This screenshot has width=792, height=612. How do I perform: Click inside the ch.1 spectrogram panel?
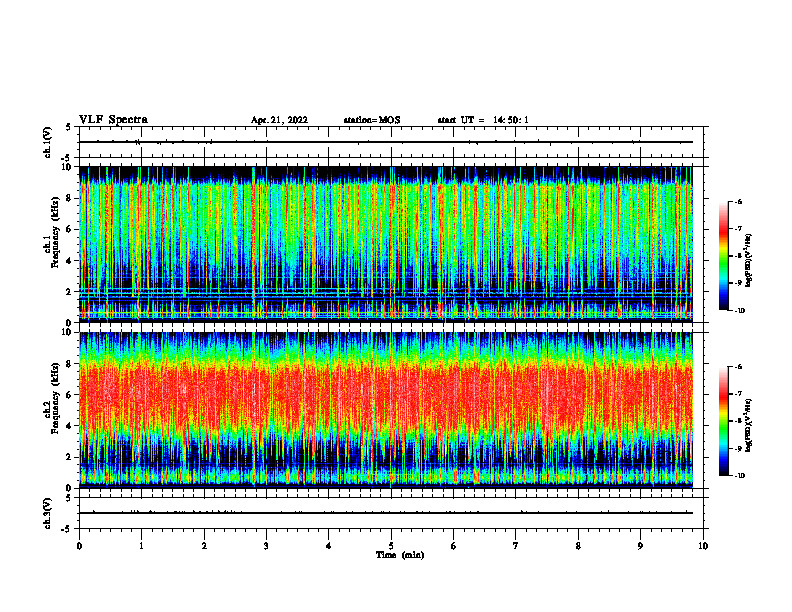(386, 244)
